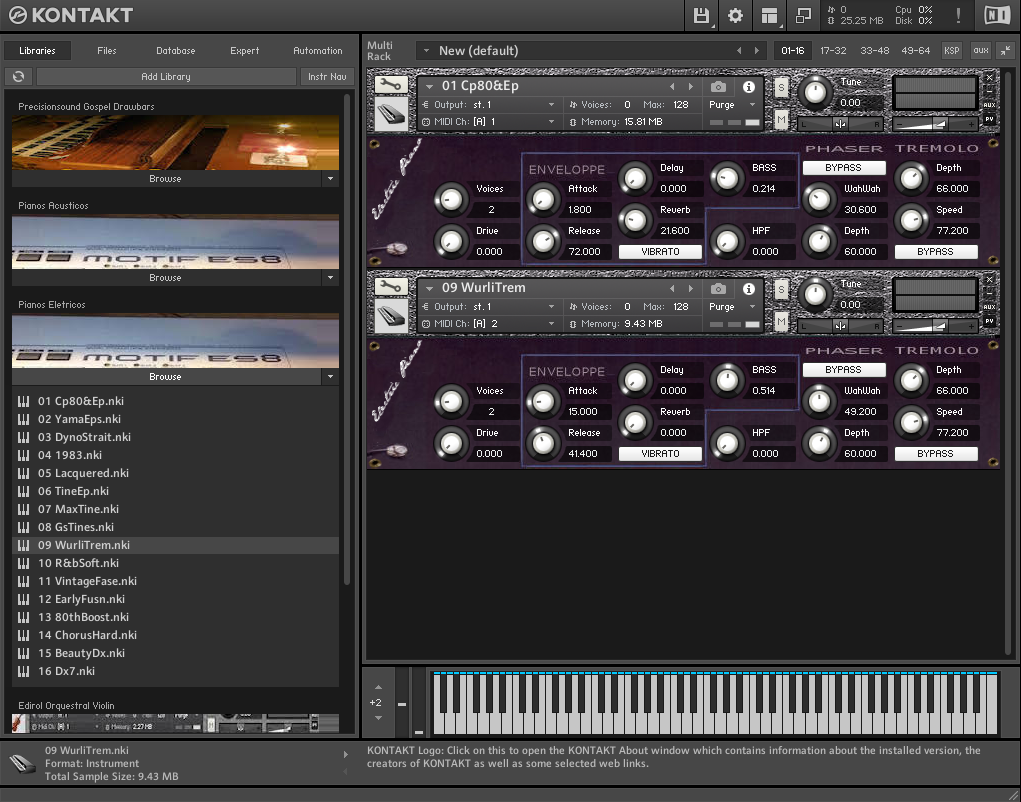The width and height of the screenshot is (1021, 802).
Task: Load next preset of 09 WurliTrem
Action: [x=691, y=288]
